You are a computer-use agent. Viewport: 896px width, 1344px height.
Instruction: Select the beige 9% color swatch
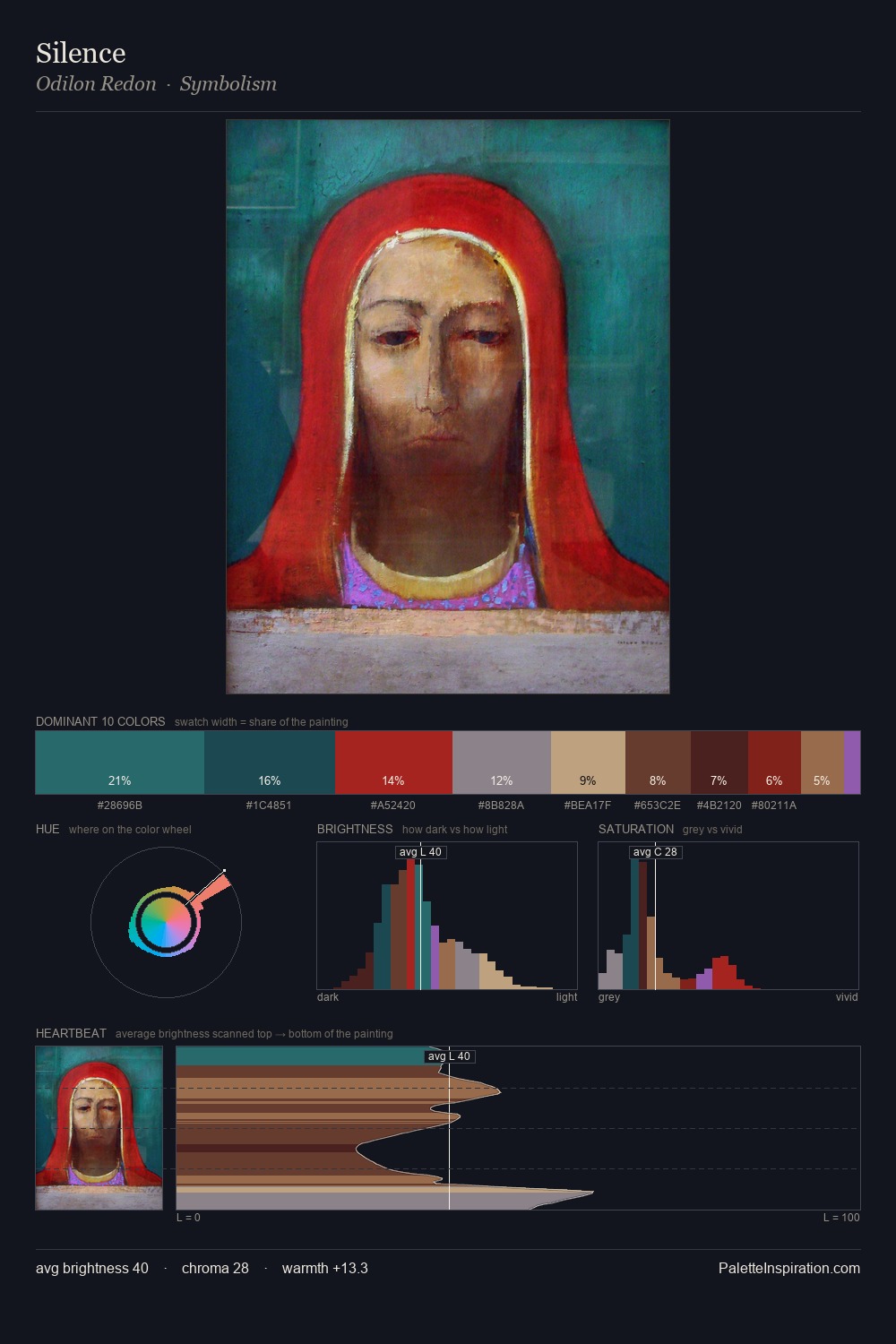(588, 762)
